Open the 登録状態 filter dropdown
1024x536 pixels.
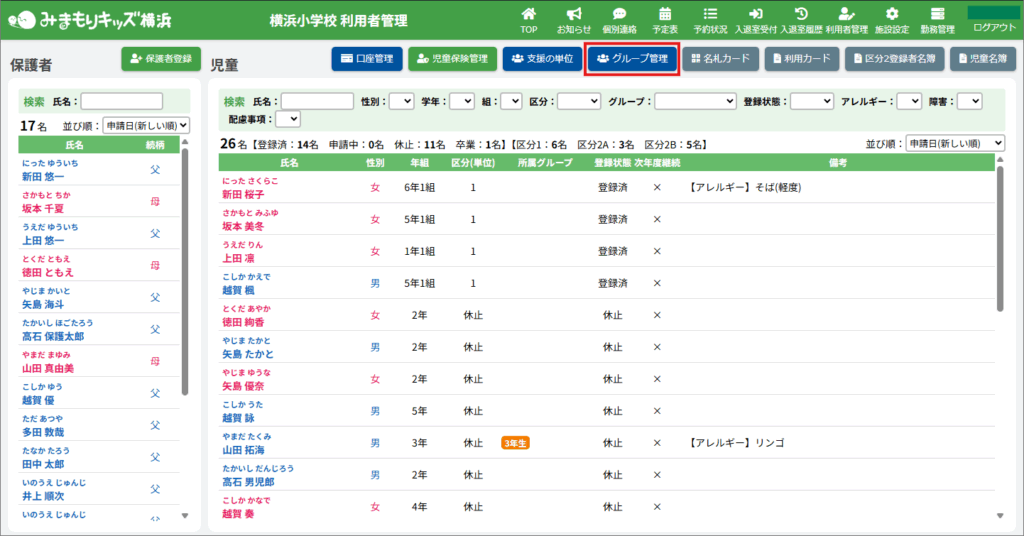click(x=812, y=101)
